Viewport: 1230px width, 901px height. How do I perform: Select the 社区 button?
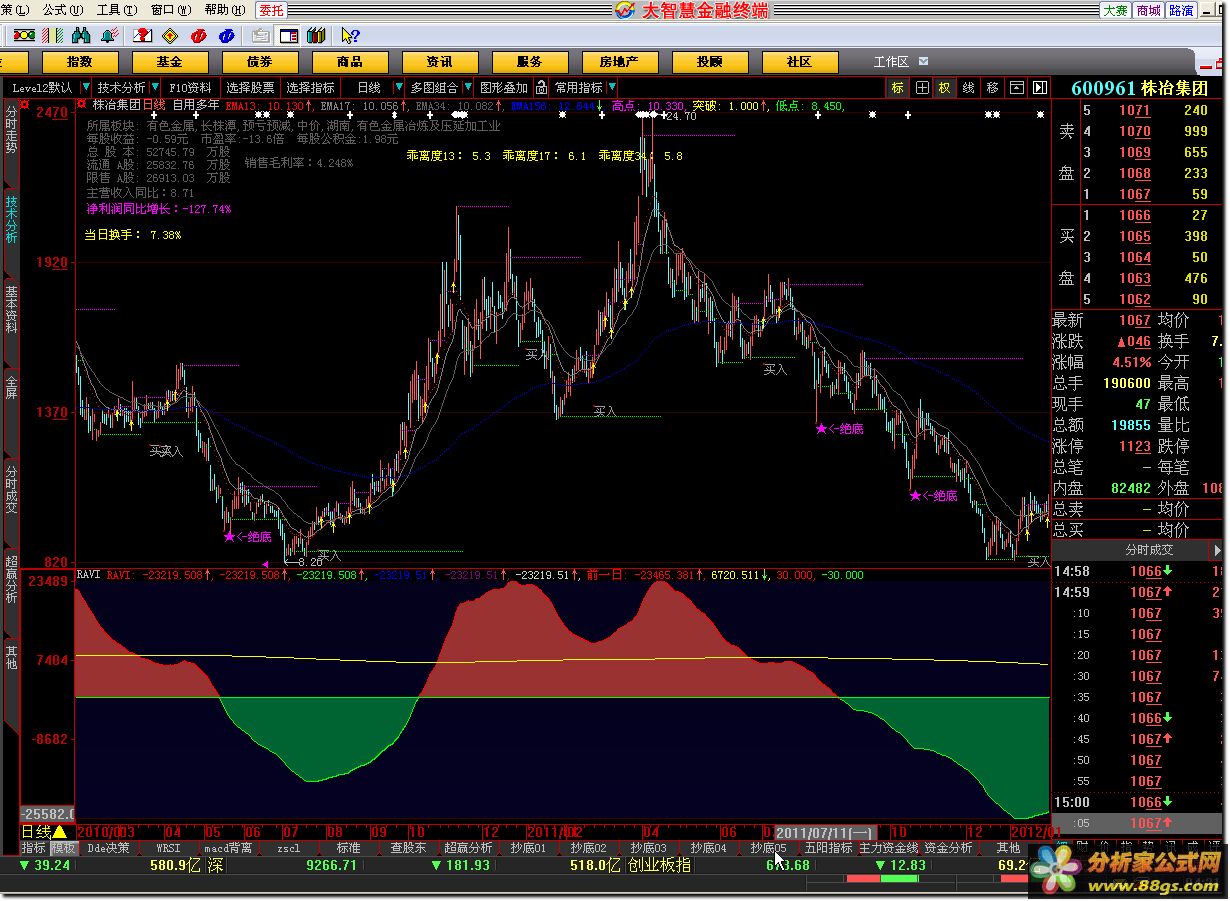[800, 62]
